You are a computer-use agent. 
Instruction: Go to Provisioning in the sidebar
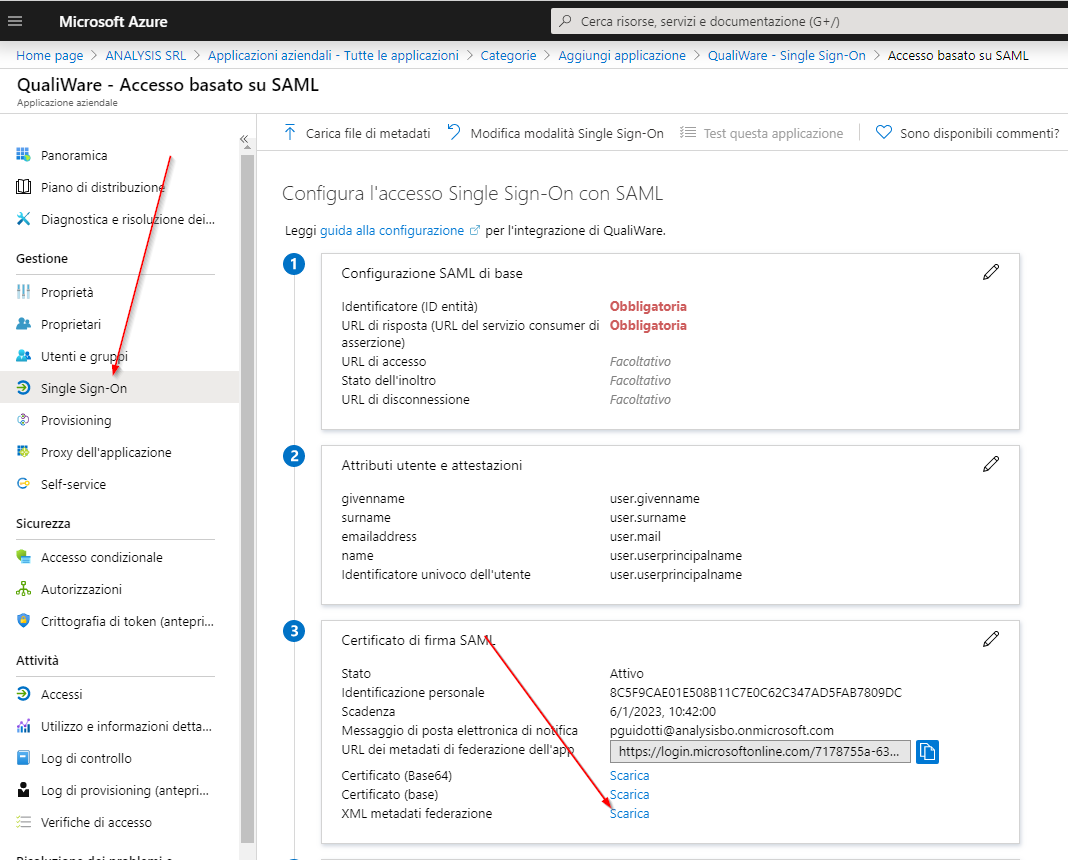point(76,420)
